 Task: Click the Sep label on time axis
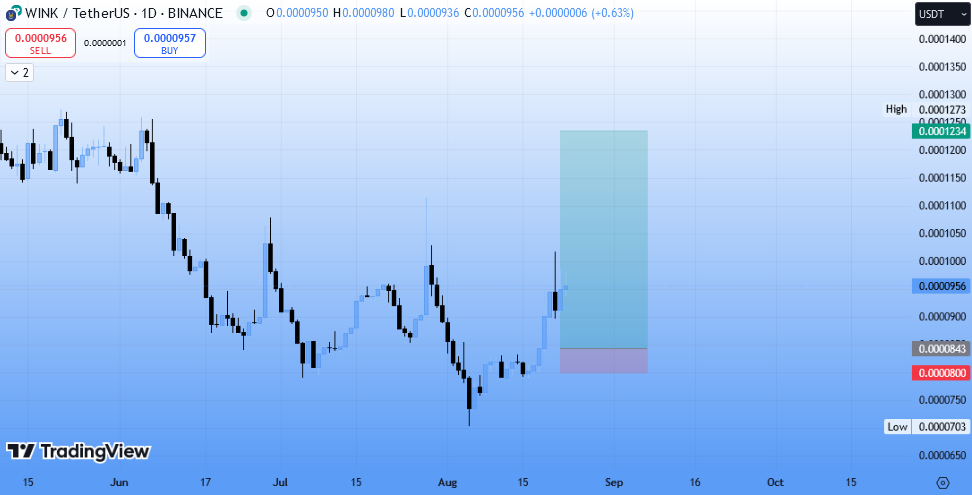click(614, 482)
